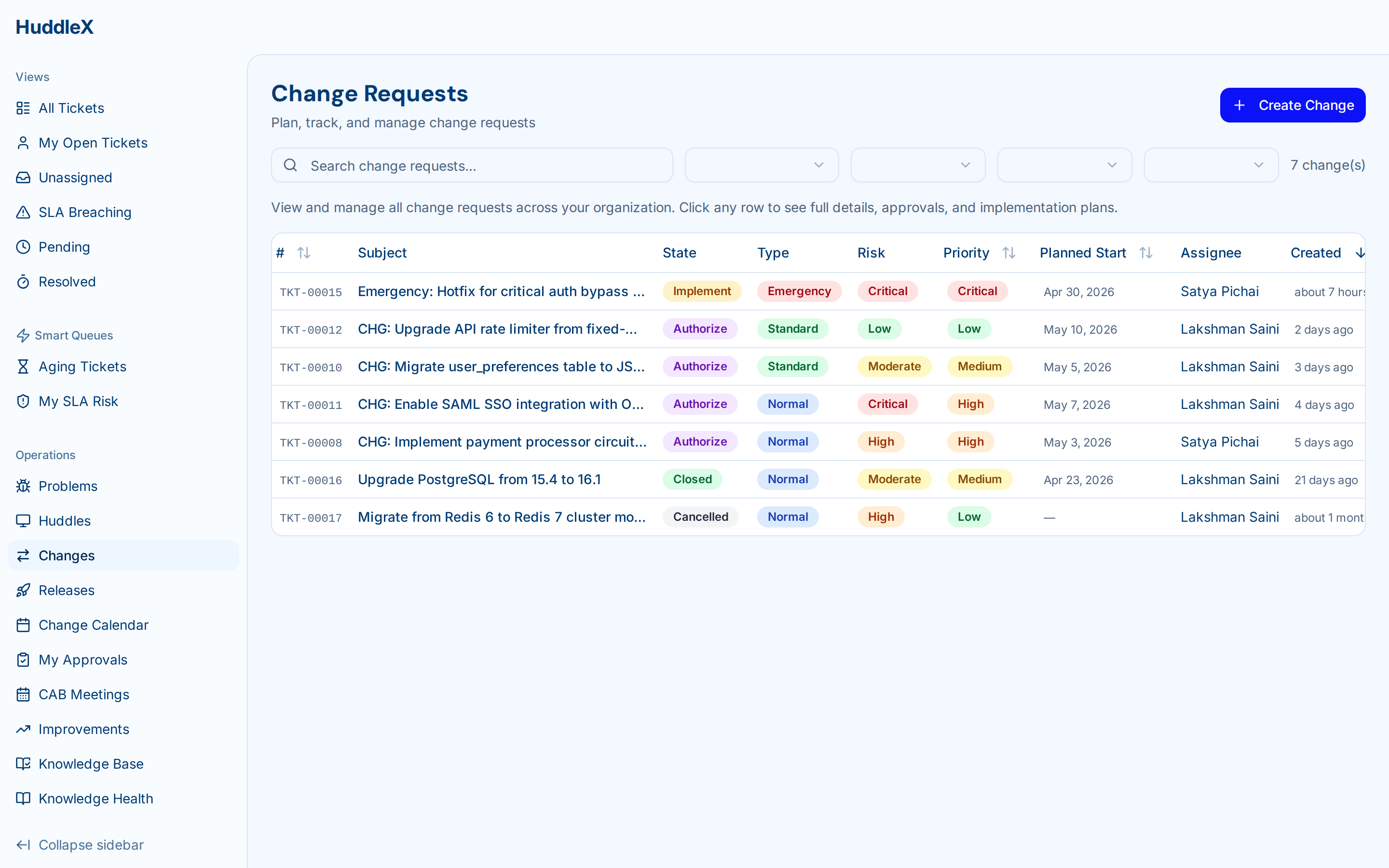Sort by ticket number arrows icon
Screen dimensions: 1389x868
[x=304, y=253]
